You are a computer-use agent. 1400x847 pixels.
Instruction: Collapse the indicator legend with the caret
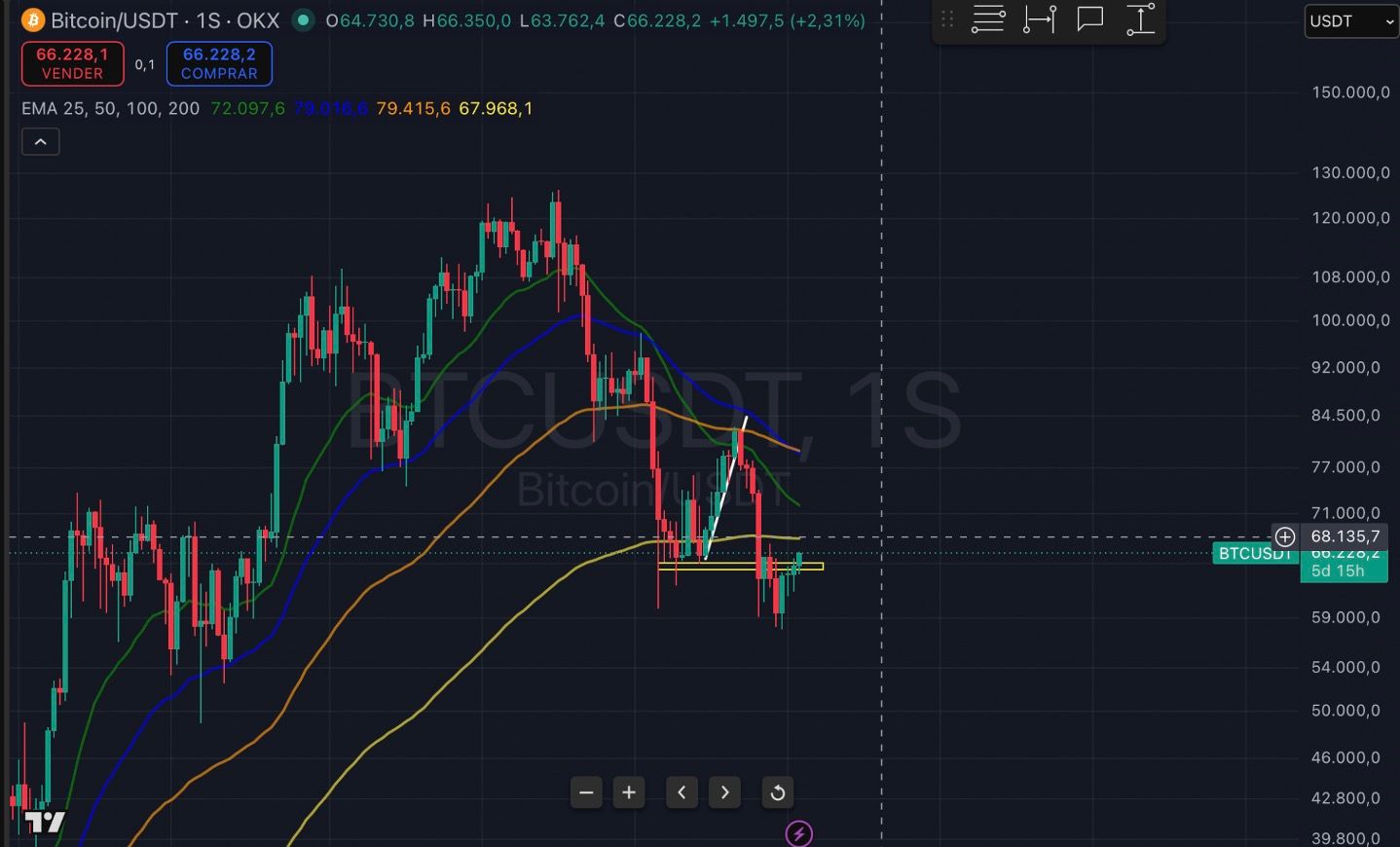(x=40, y=142)
